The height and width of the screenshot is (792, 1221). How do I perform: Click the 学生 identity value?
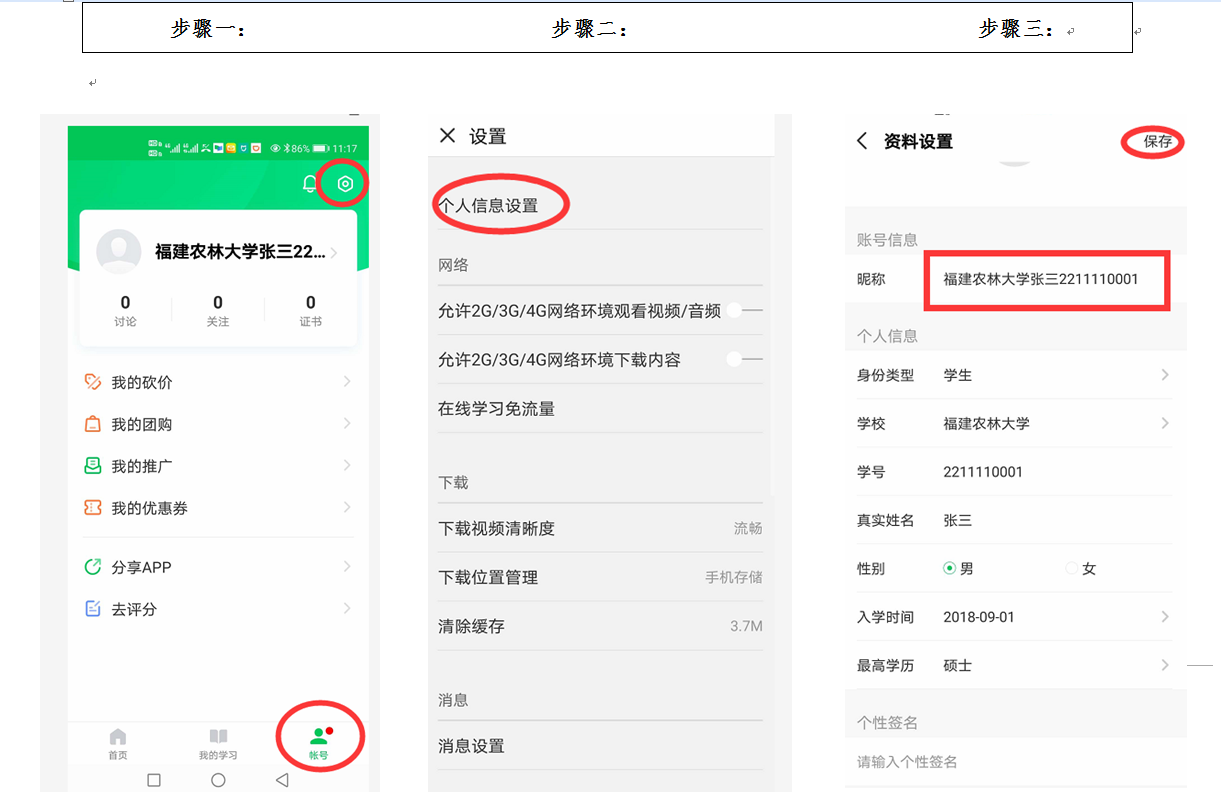(x=958, y=375)
